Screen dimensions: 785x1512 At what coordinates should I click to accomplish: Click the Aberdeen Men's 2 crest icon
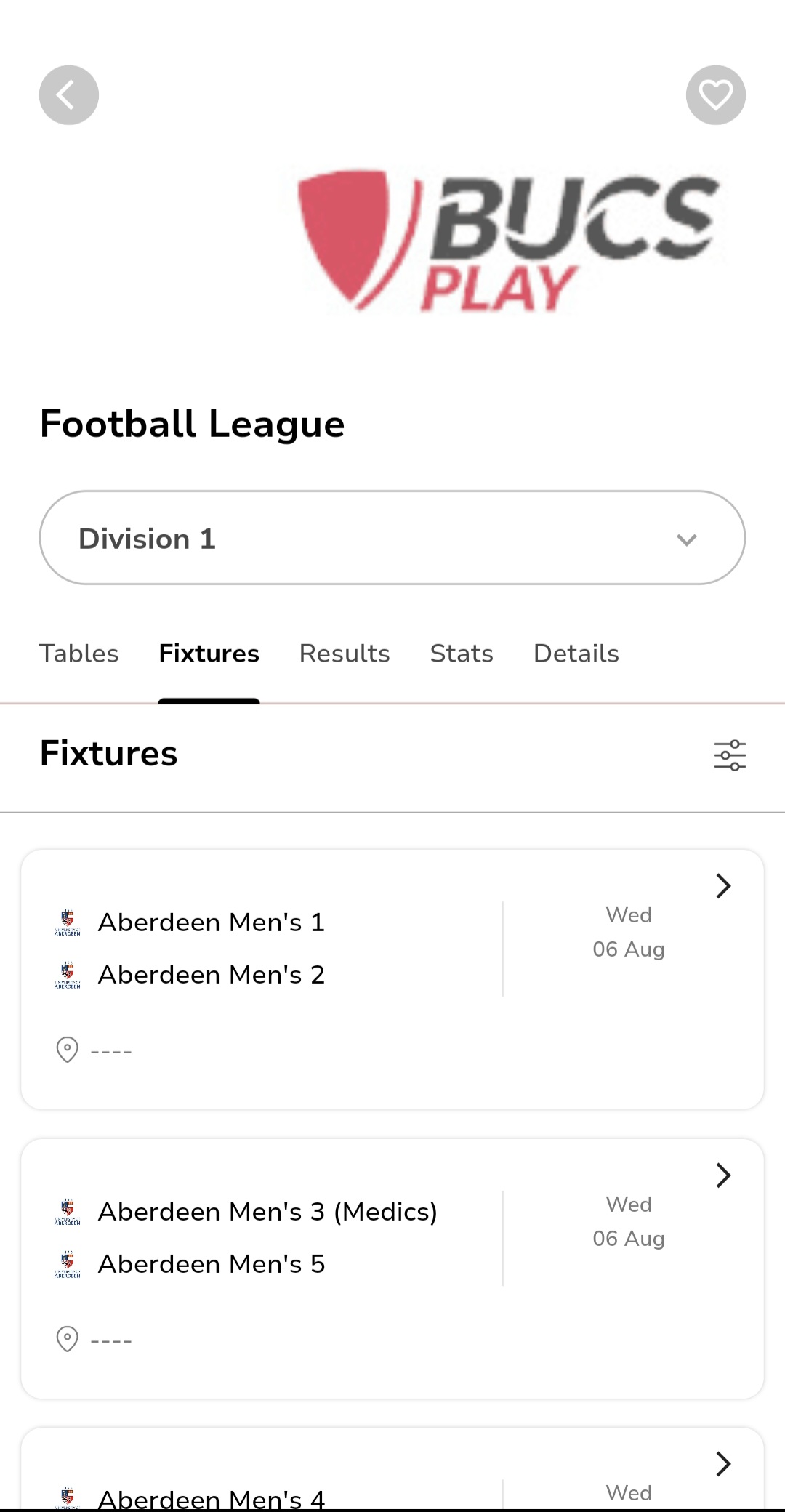tap(68, 975)
